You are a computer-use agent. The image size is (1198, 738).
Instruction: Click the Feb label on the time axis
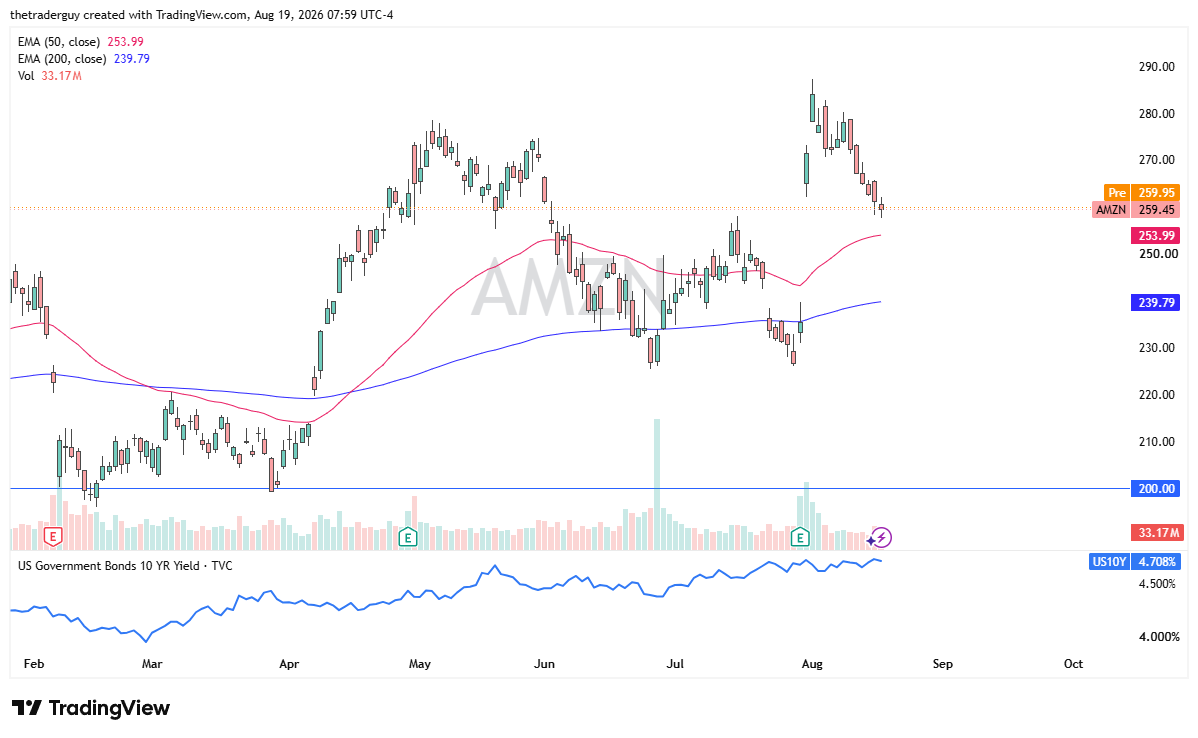34,664
